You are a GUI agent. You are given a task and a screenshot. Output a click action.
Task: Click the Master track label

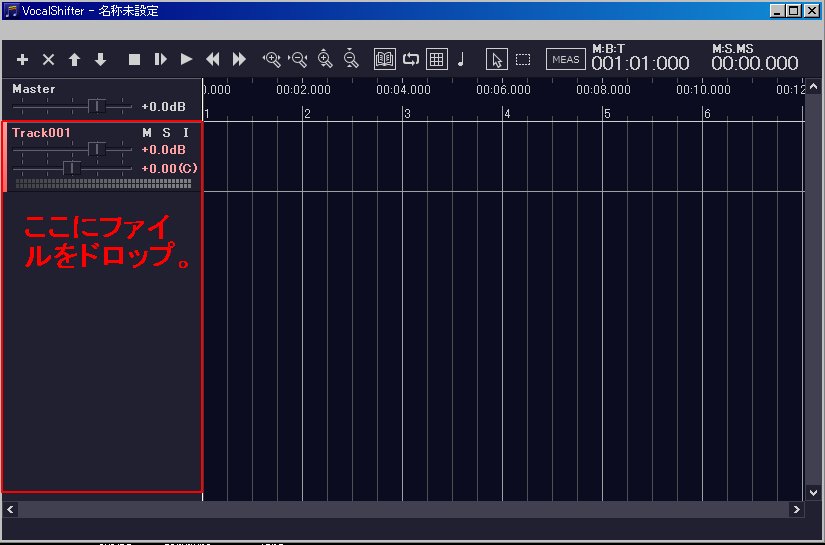coord(34,89)
